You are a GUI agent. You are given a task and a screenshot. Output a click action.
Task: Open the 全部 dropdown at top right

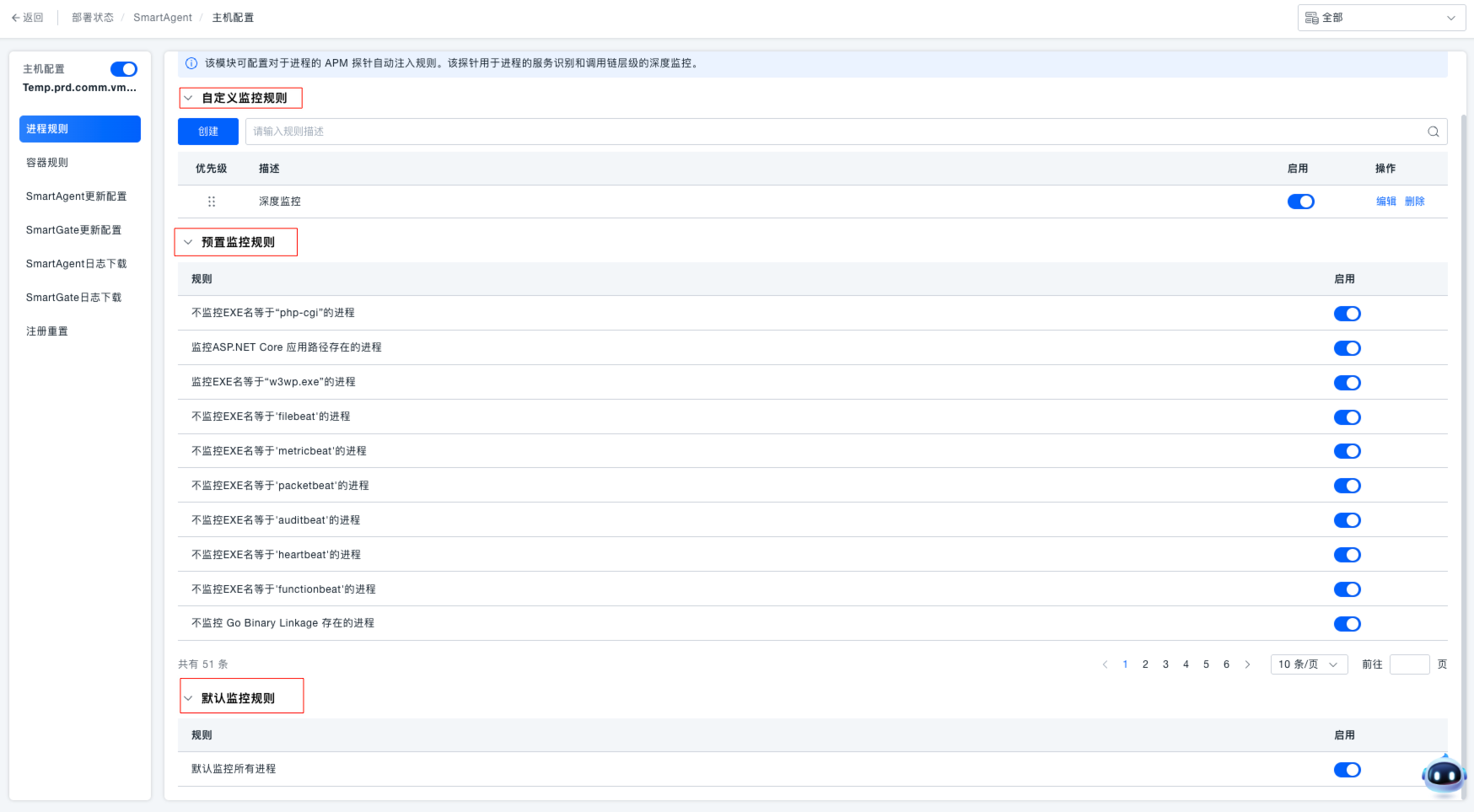[1381, 18]
